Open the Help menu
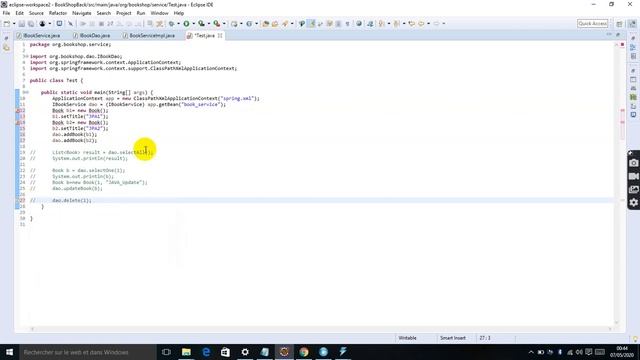 pos(179,13)
